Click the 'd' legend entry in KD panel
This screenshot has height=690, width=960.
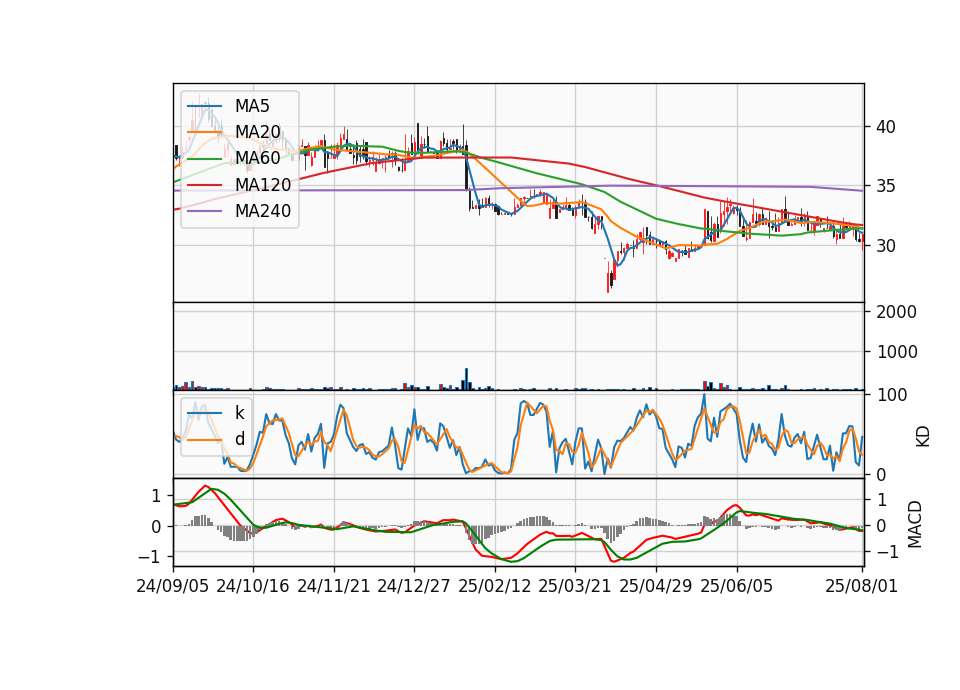pos(239,439)
